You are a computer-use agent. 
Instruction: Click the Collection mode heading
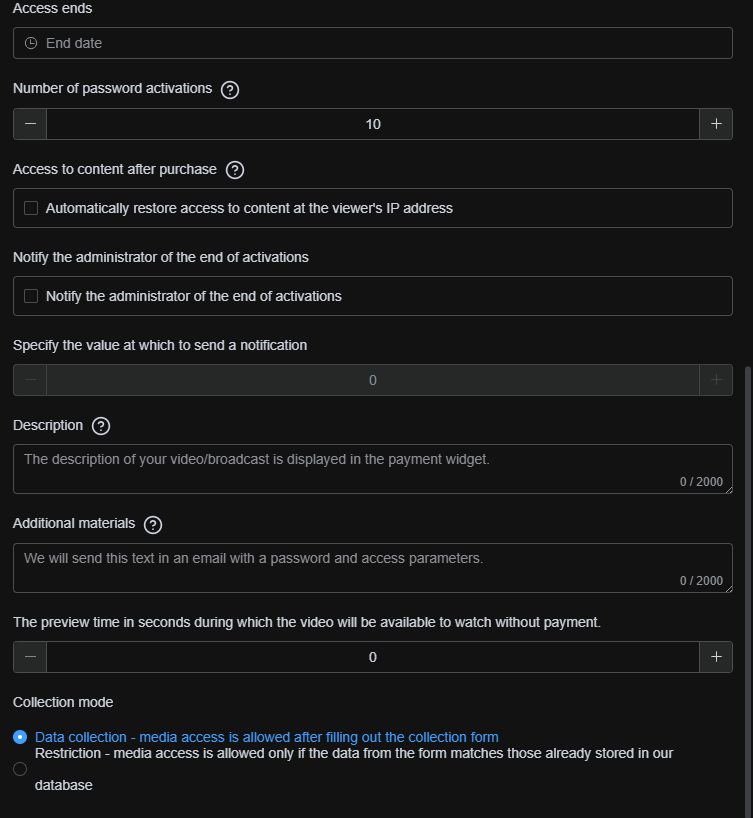63,702
